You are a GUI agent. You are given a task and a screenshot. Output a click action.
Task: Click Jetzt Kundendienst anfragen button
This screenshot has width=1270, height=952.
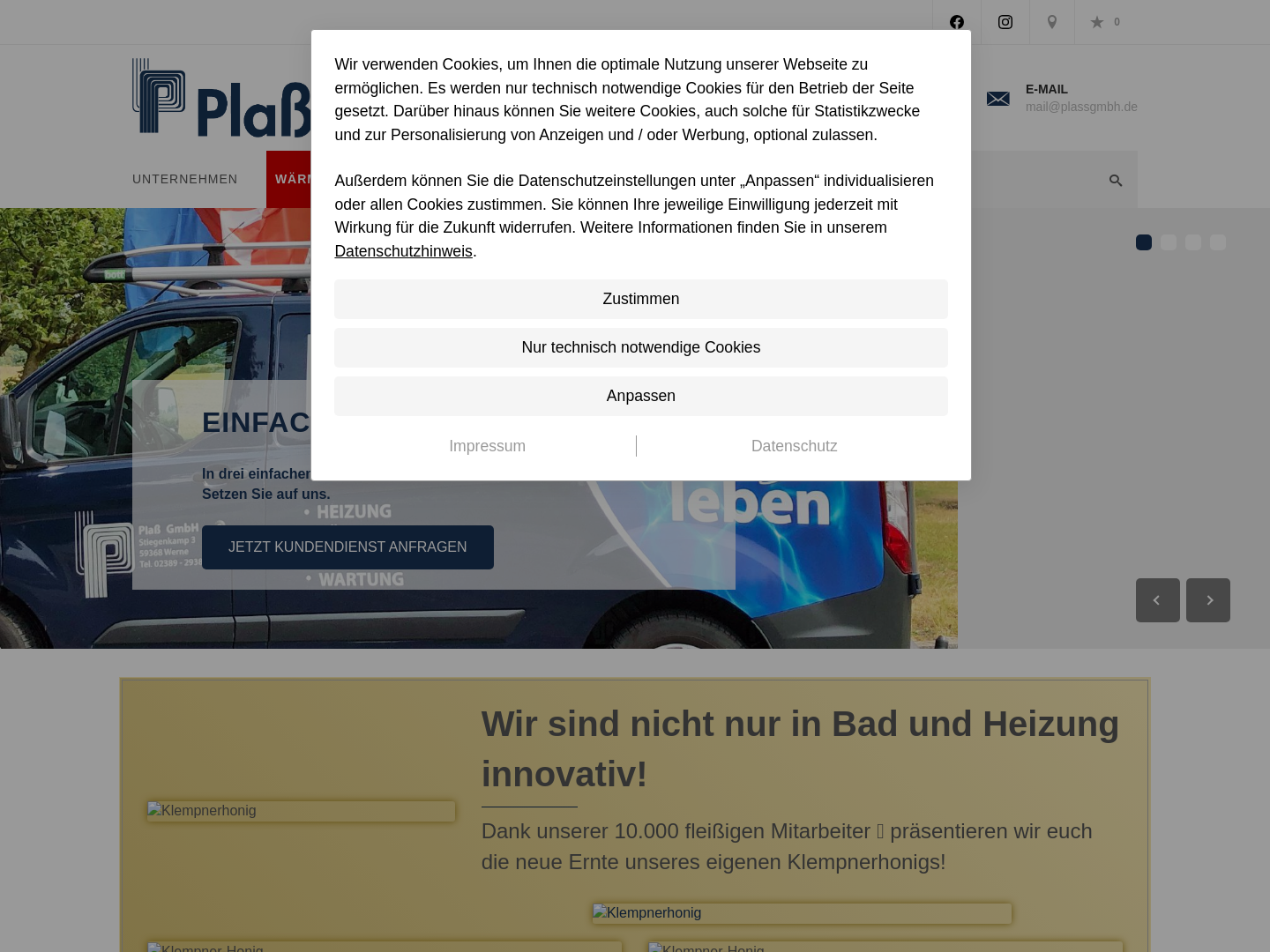[347, 547]
